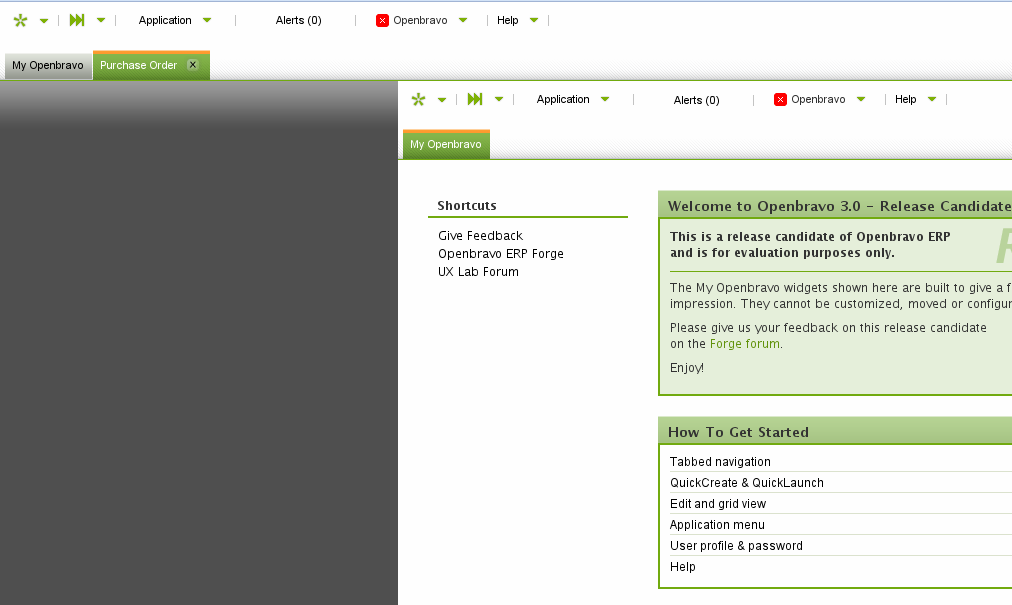Open the User profile & password help item

point(736,546)
